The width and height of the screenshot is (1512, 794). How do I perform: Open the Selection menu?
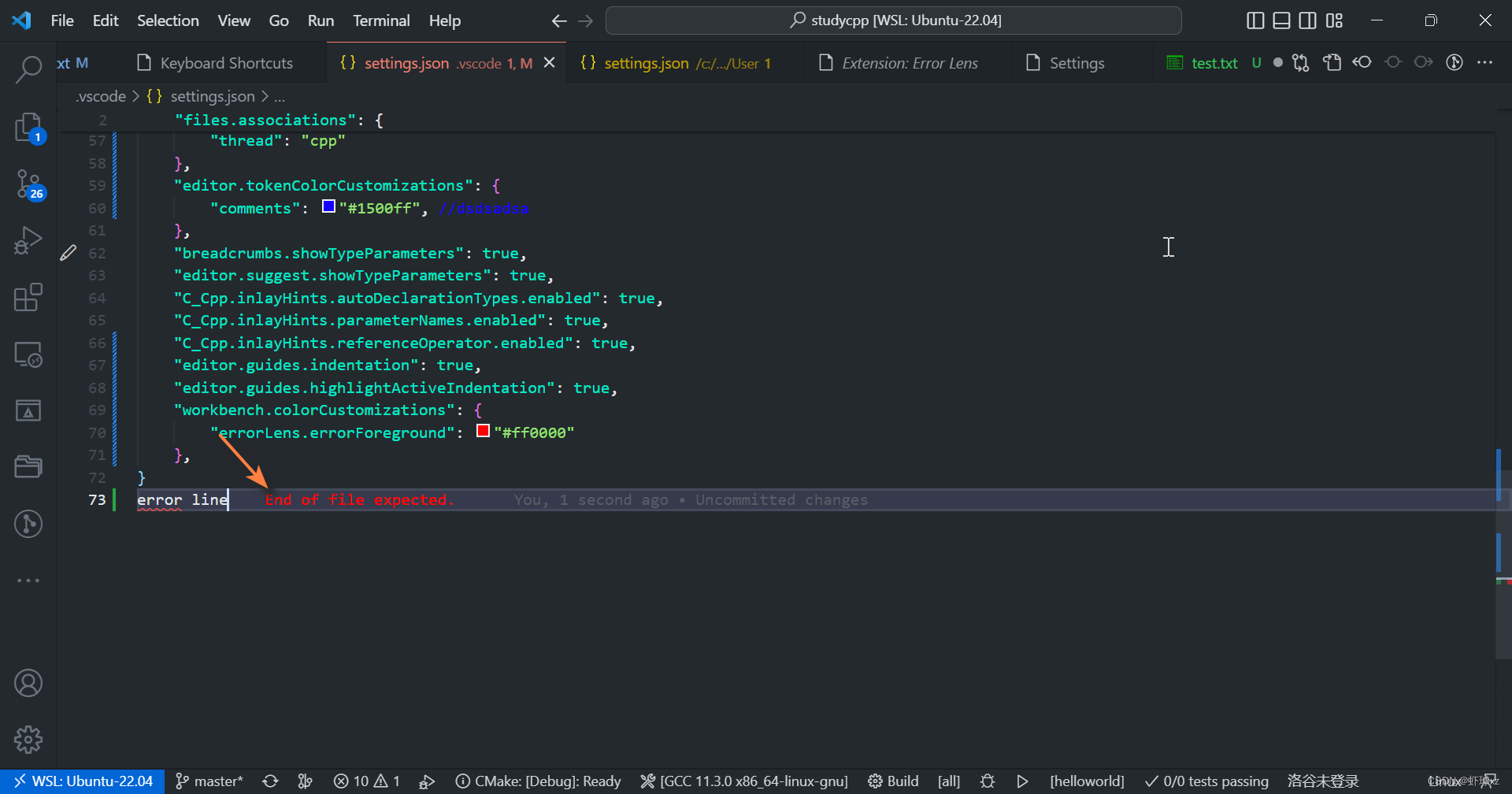tap(168, 20)
